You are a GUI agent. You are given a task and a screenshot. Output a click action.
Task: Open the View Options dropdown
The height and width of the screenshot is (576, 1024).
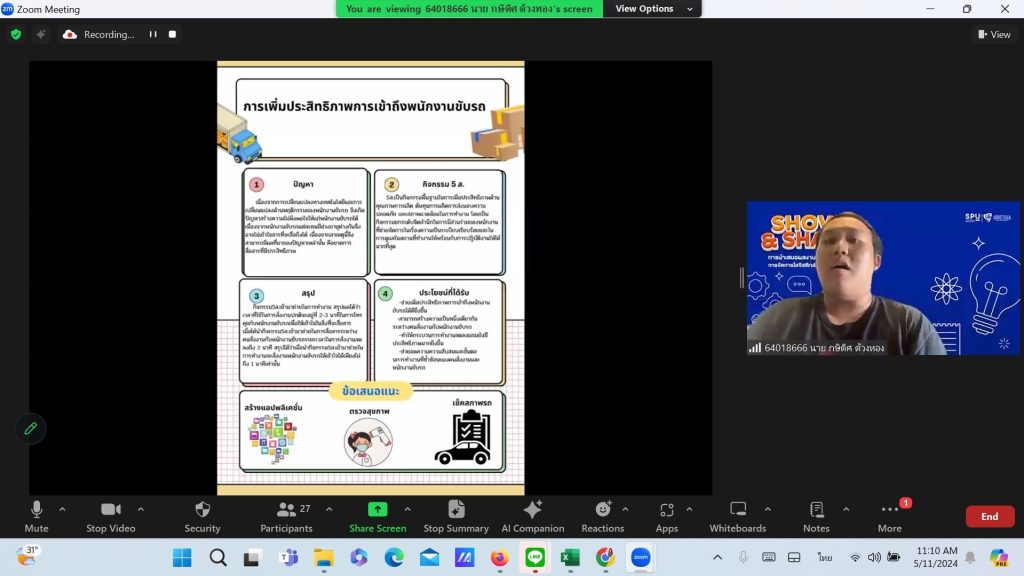click(652, 8)
